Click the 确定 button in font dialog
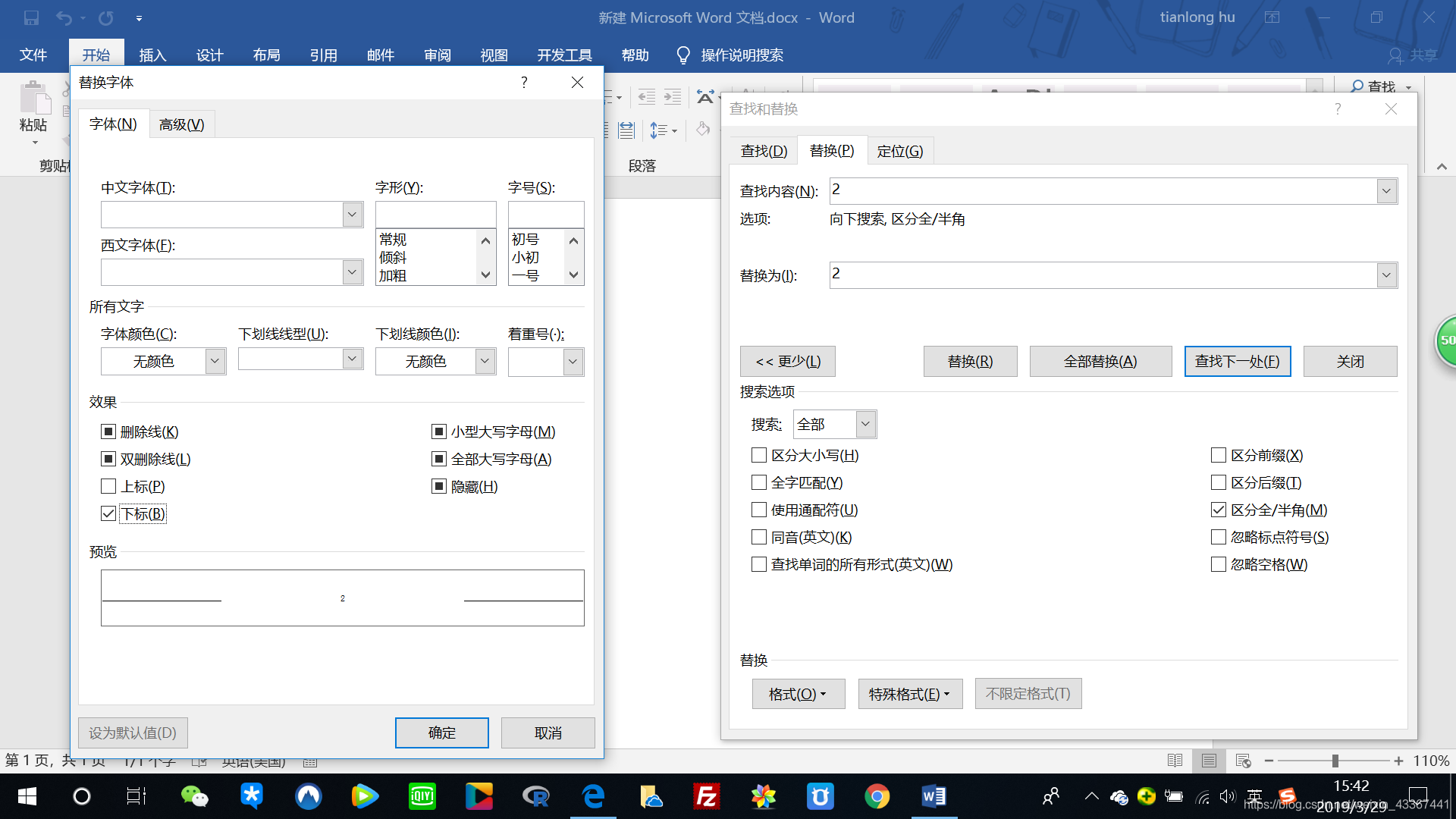The width and height of the screenshot is (1456, 819). [x=441, y=733]
